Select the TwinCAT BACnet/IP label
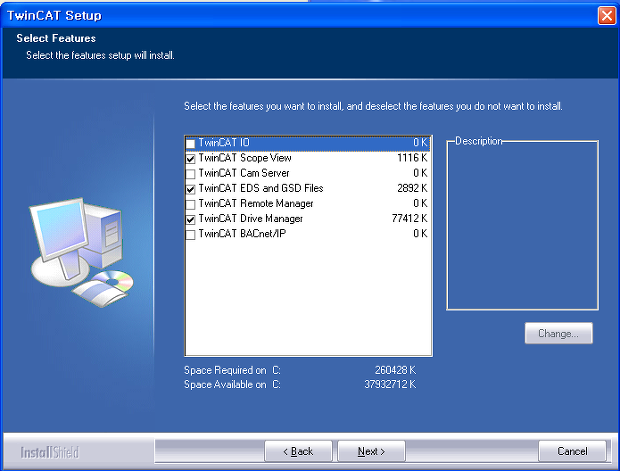Viewport: 620px width, 471px height. (242, 233)
